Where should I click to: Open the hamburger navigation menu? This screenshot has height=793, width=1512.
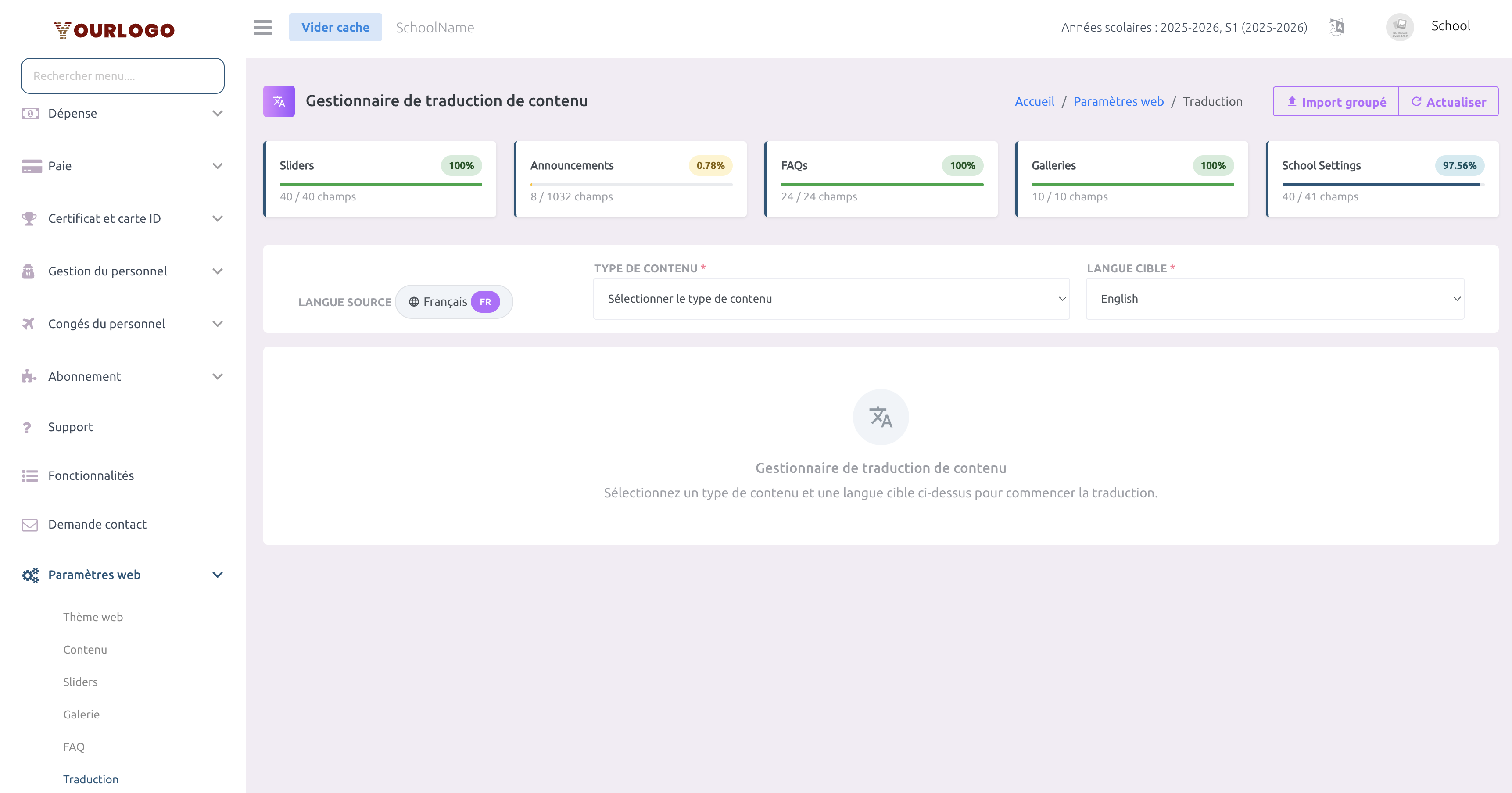coord(262,27)
